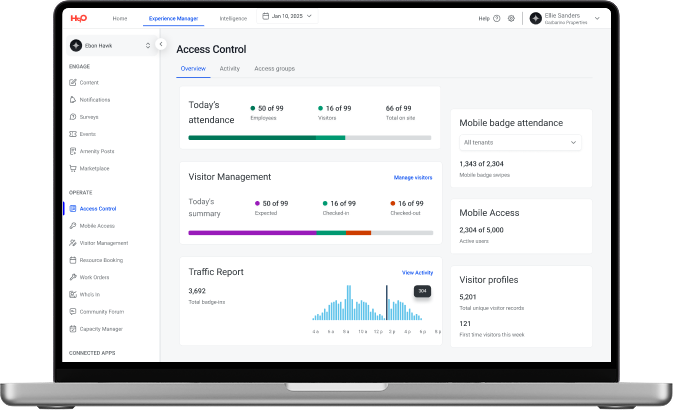This screenshot has width=673, height=414.
Task: Click the Manage visitors link
Action: pos(413,177)
